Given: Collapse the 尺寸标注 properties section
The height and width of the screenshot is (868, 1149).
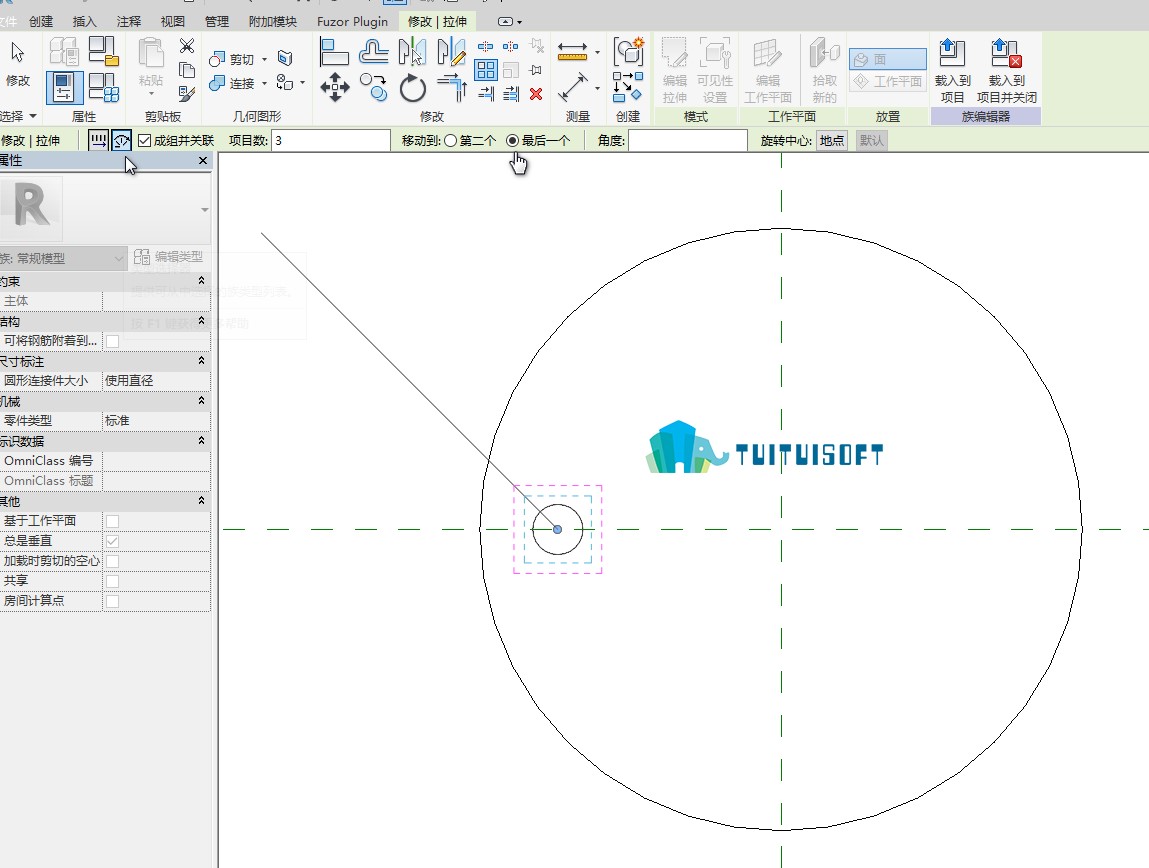Looking at the screenshot, I should tap(202, 361).
